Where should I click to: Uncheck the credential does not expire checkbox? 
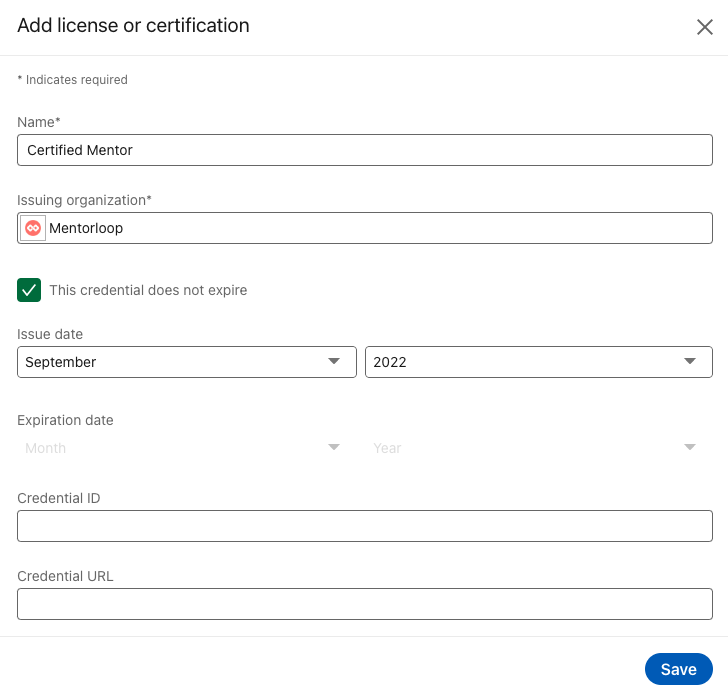[29, 290]
